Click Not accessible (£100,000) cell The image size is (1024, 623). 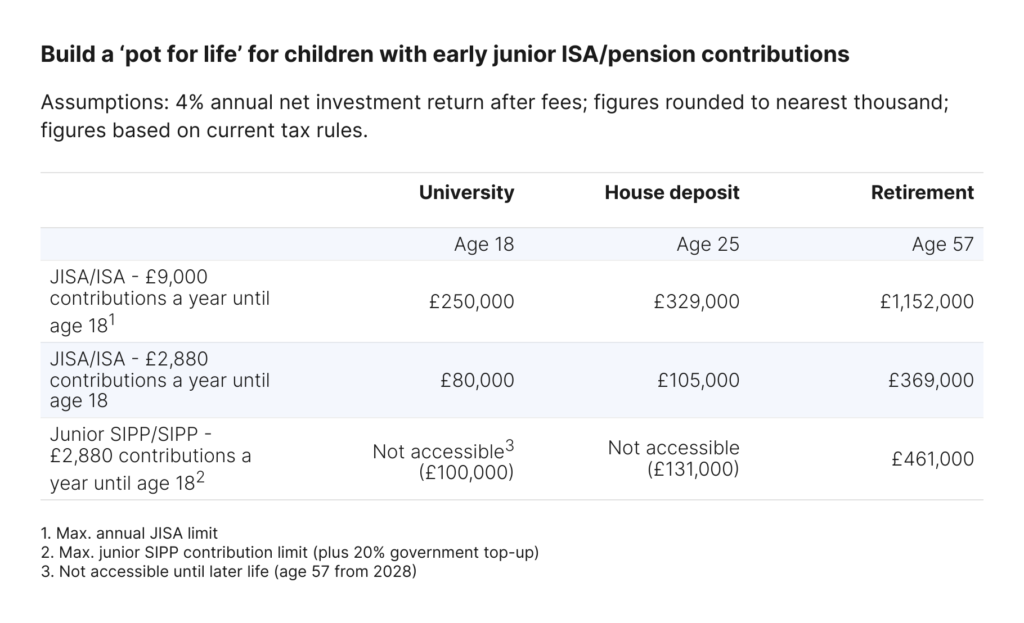click(443, 460)
